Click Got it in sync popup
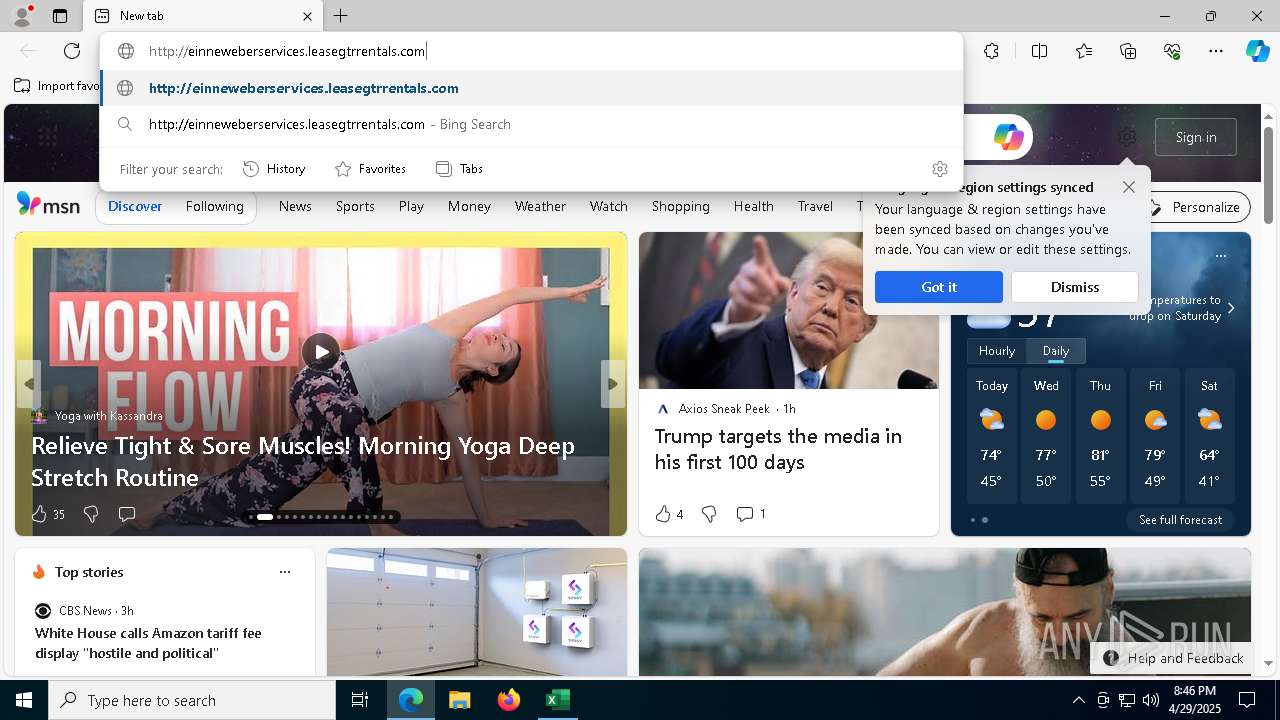1280x720 pixels. [939, 287]
